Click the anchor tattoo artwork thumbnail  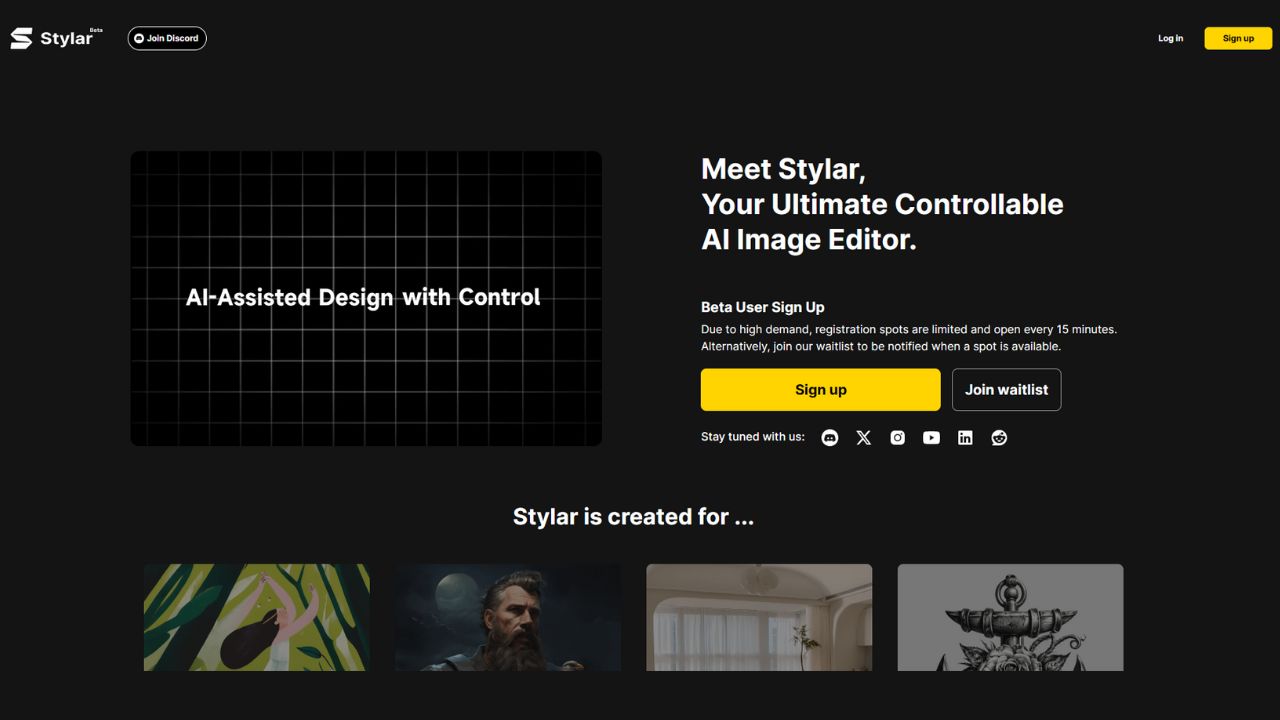click(1010, 617)
